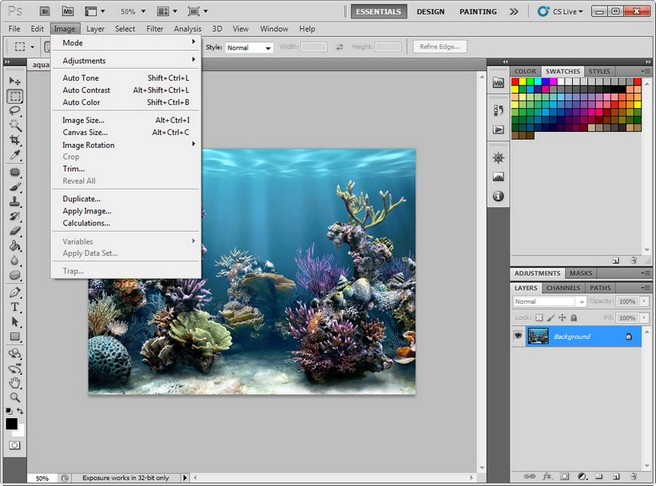The image size is (656, 486).
Task: Click the Background layer thumbnail
Action: click(x=538, y=336)
